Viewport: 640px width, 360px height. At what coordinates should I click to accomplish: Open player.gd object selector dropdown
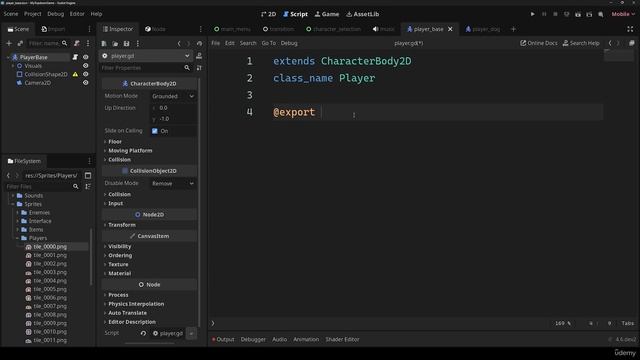tap(147, 56)
